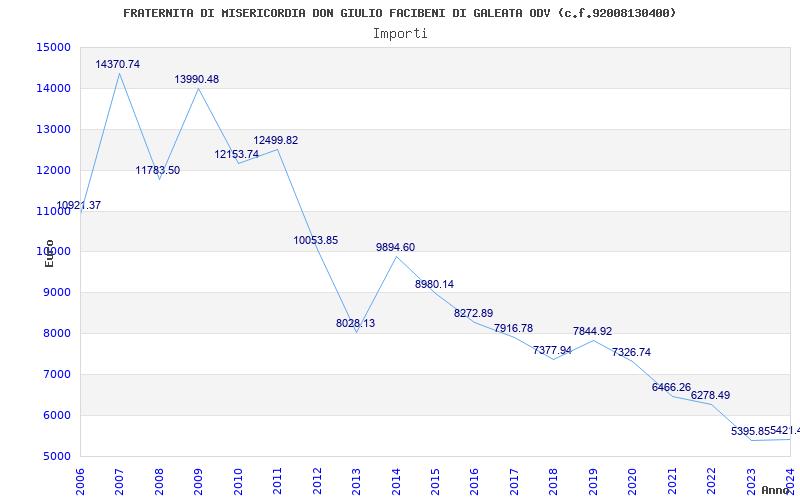Click the 14370.74 data label
800x500 pixels.
click(x=117, y=64)
